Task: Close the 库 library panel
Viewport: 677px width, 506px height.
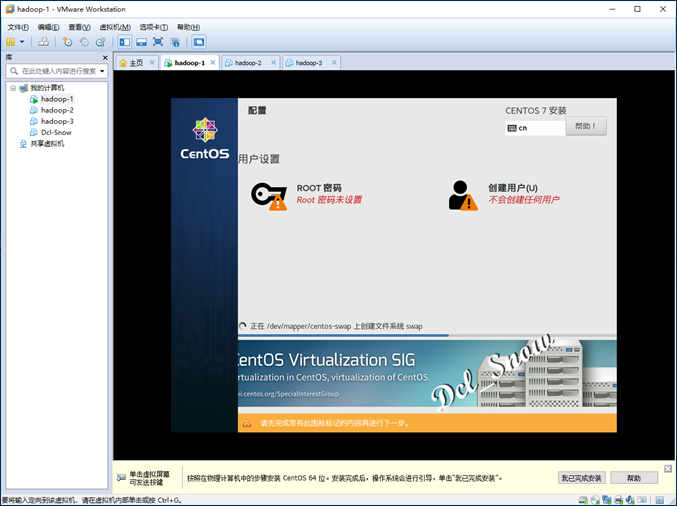Action: coord(105,57)
